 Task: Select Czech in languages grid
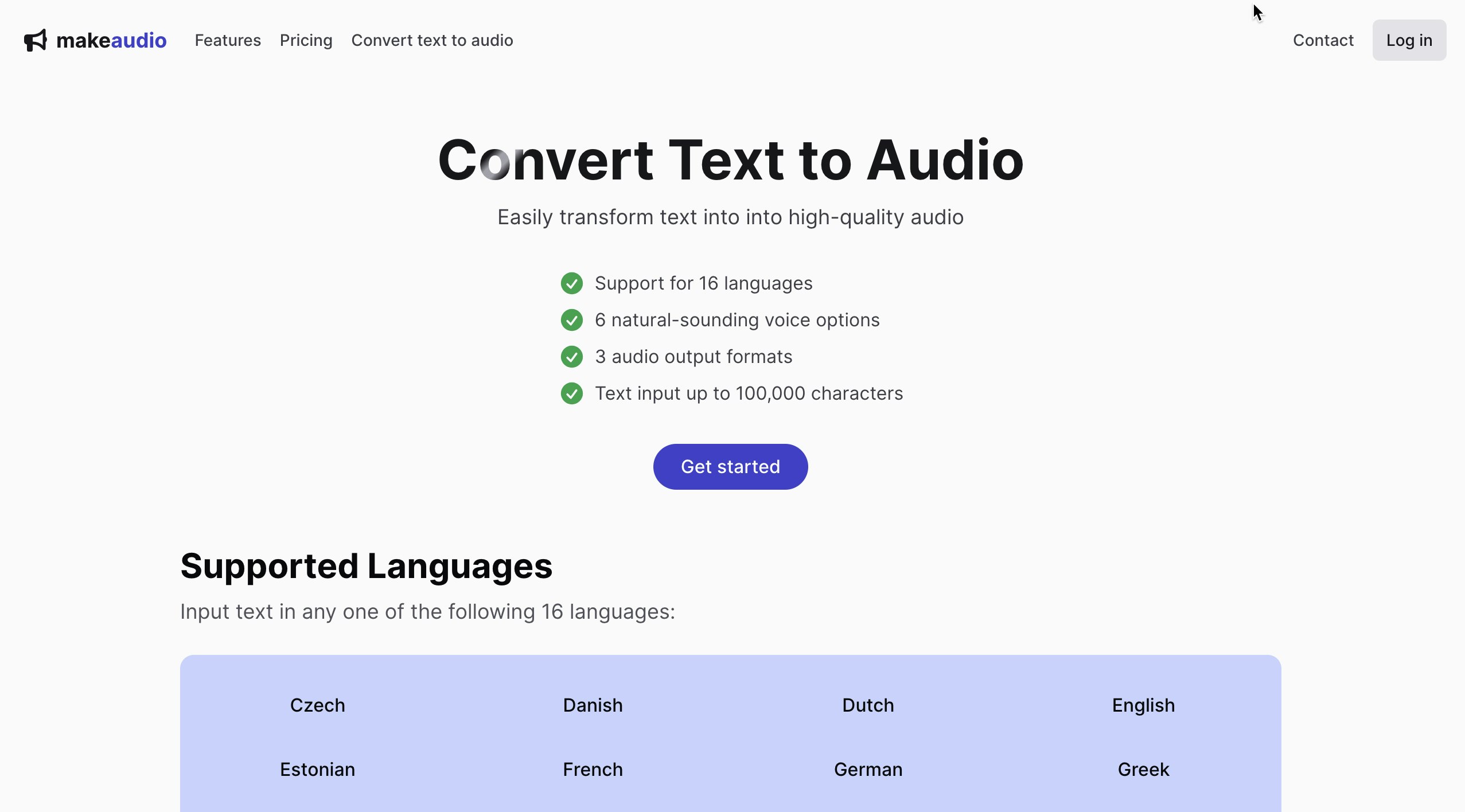click(317, 705)
